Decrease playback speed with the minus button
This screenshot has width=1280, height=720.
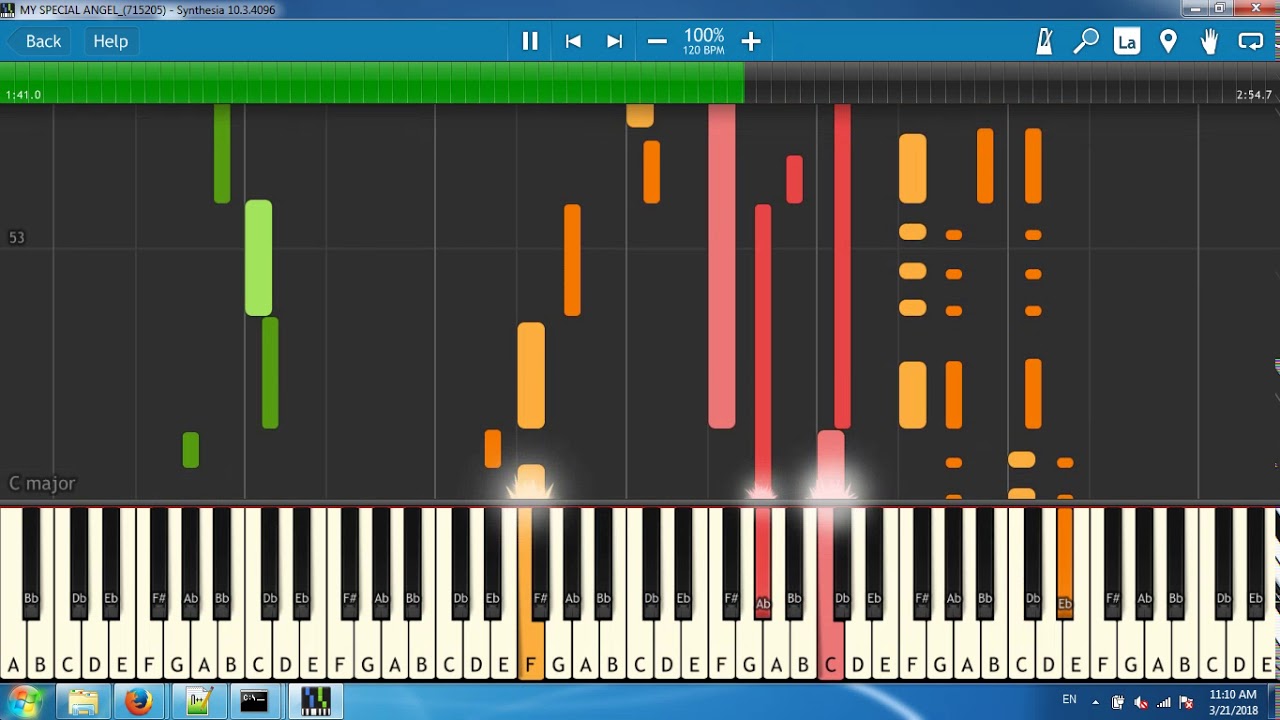click(x=657, y=41)
